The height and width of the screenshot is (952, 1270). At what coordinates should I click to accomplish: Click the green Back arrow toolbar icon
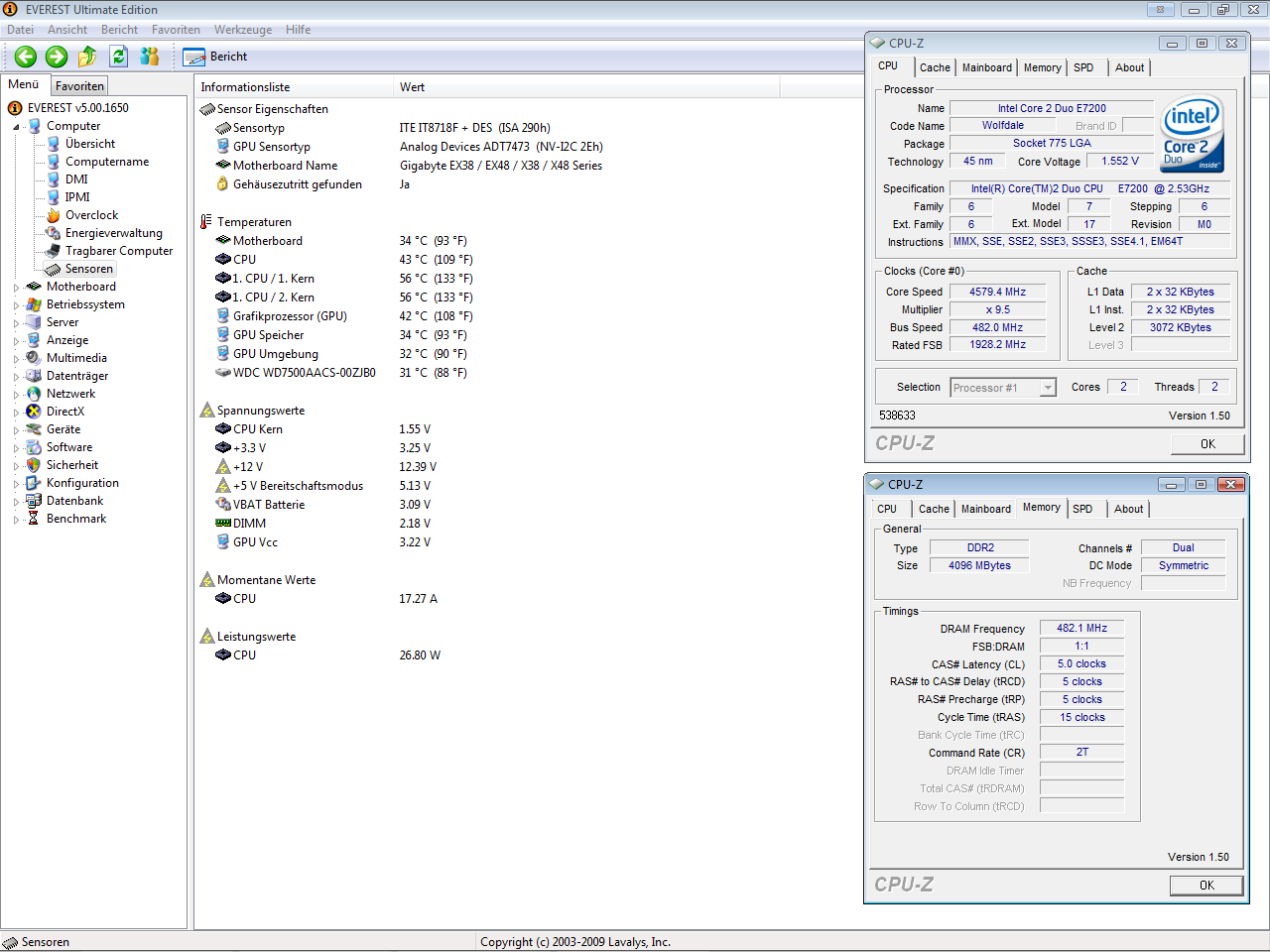(x=26, y=57)
